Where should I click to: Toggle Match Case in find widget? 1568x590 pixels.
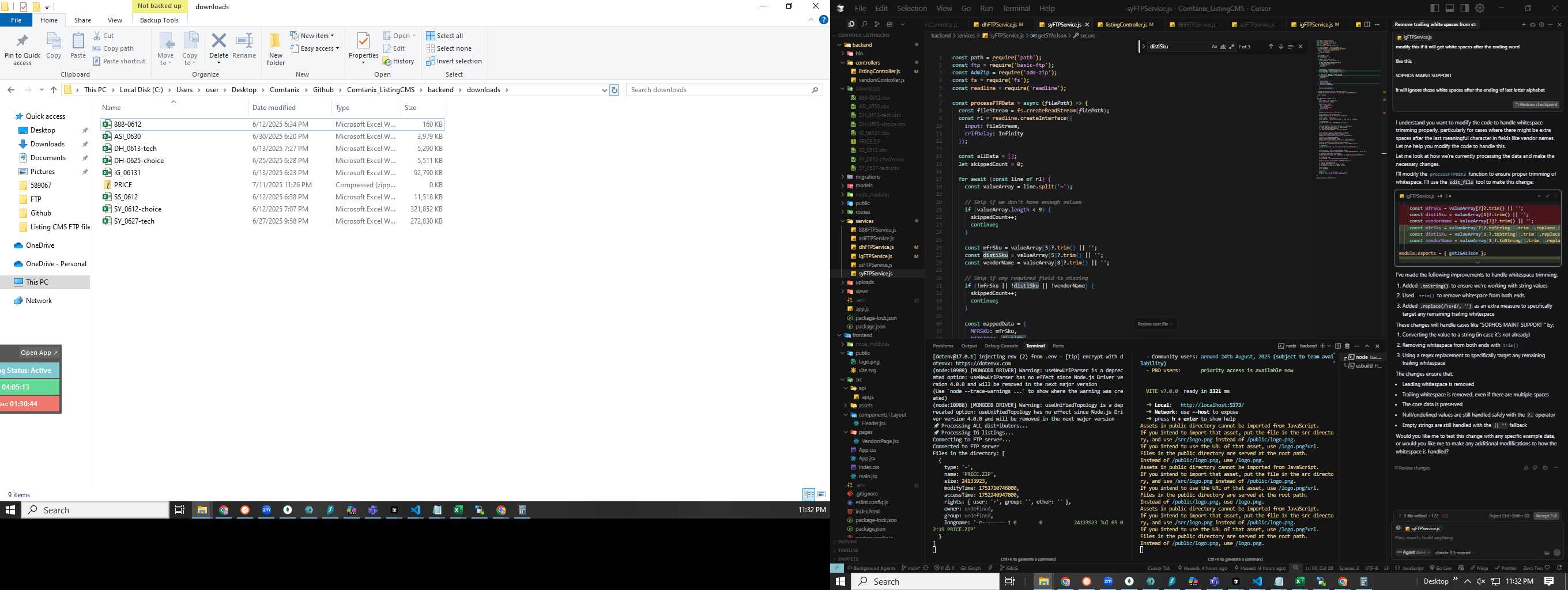[x=1215, y=47]
